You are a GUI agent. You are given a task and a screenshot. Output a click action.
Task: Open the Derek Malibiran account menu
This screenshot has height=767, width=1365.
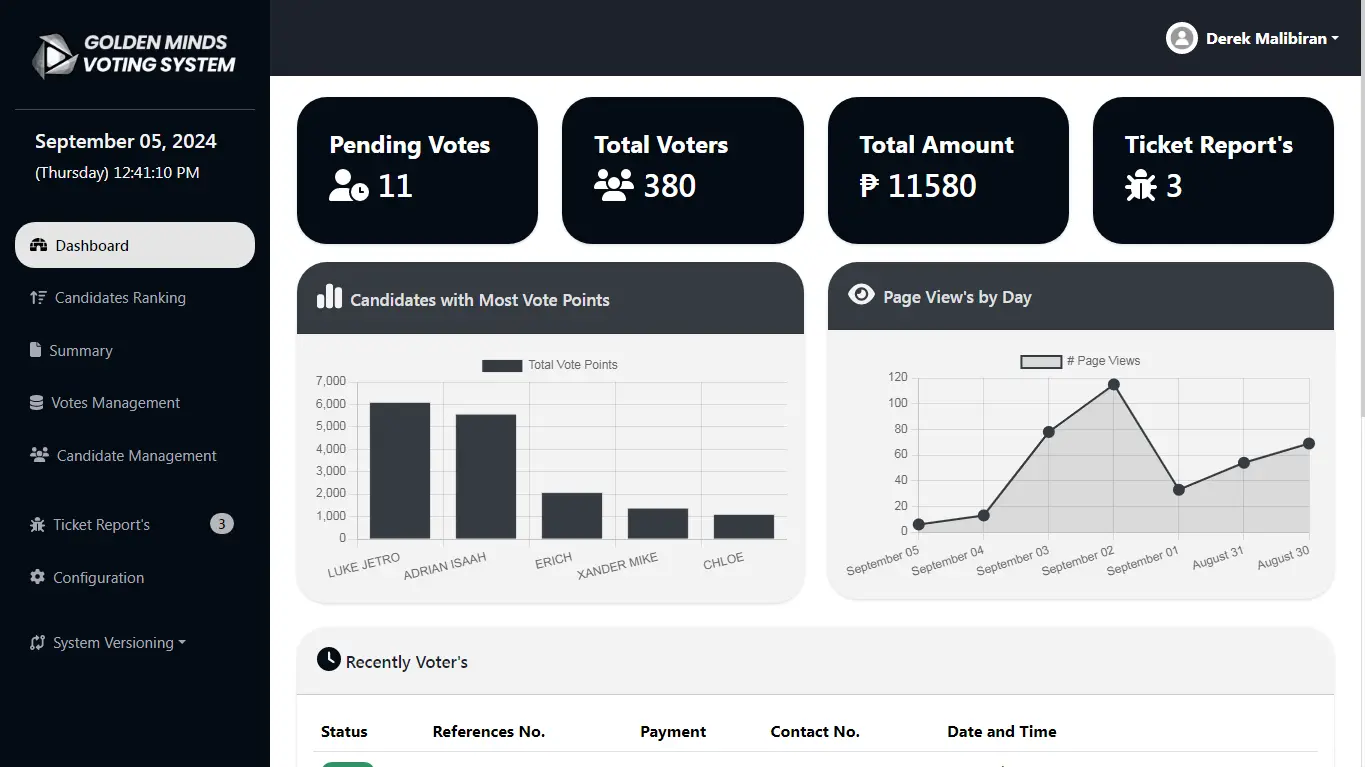click(x=1251, y=38)
